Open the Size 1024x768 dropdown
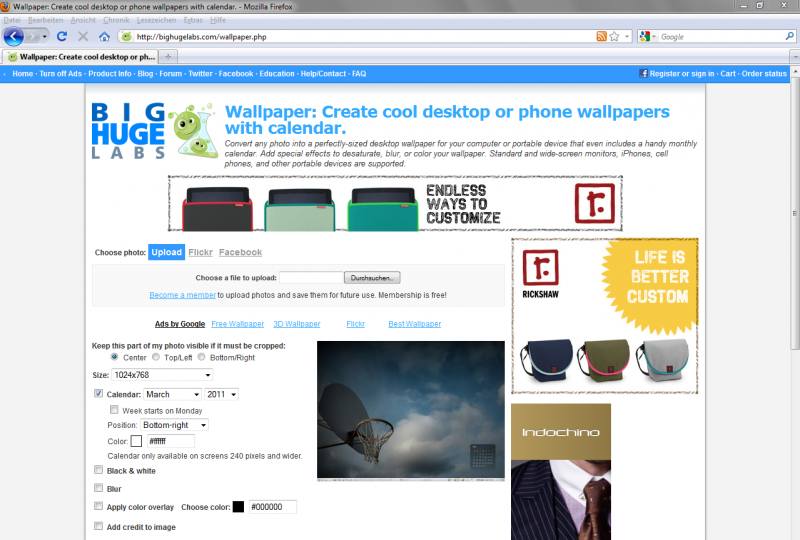Image resolution: width=800 pixels, height=540 pixels. (162, 375)
